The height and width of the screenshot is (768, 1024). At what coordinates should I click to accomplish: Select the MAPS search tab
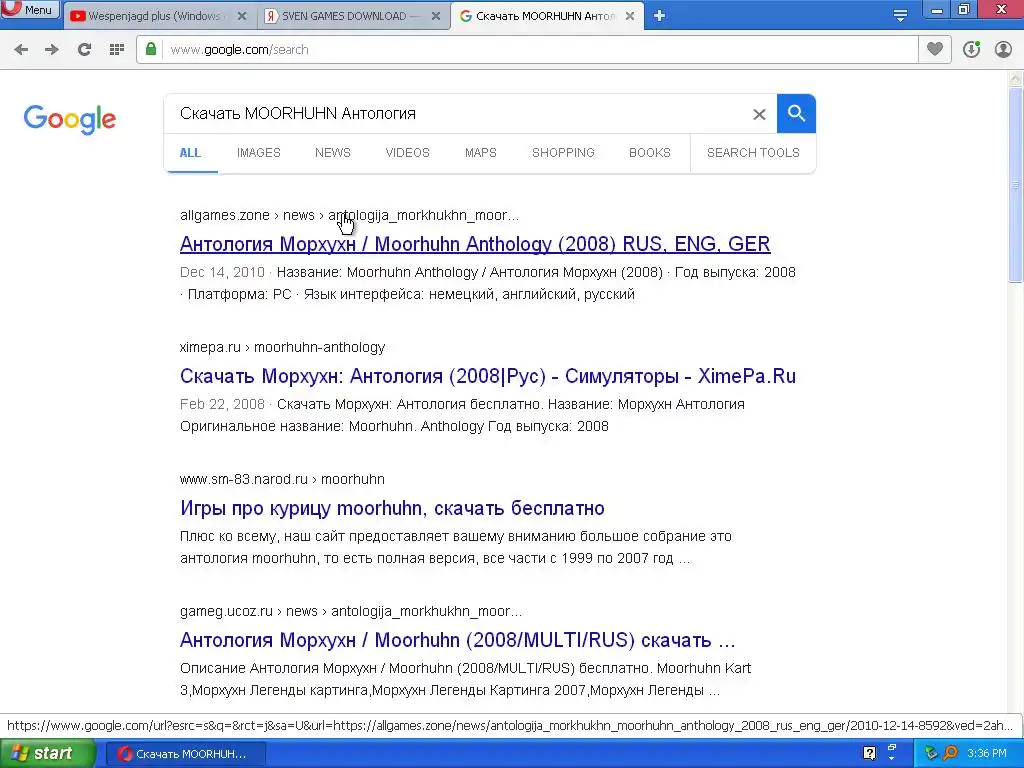(481, 153)
